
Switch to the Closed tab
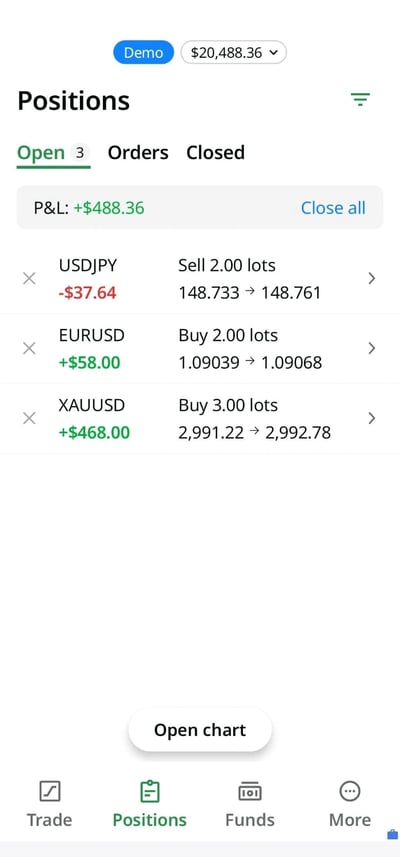(x=215, y=152)
